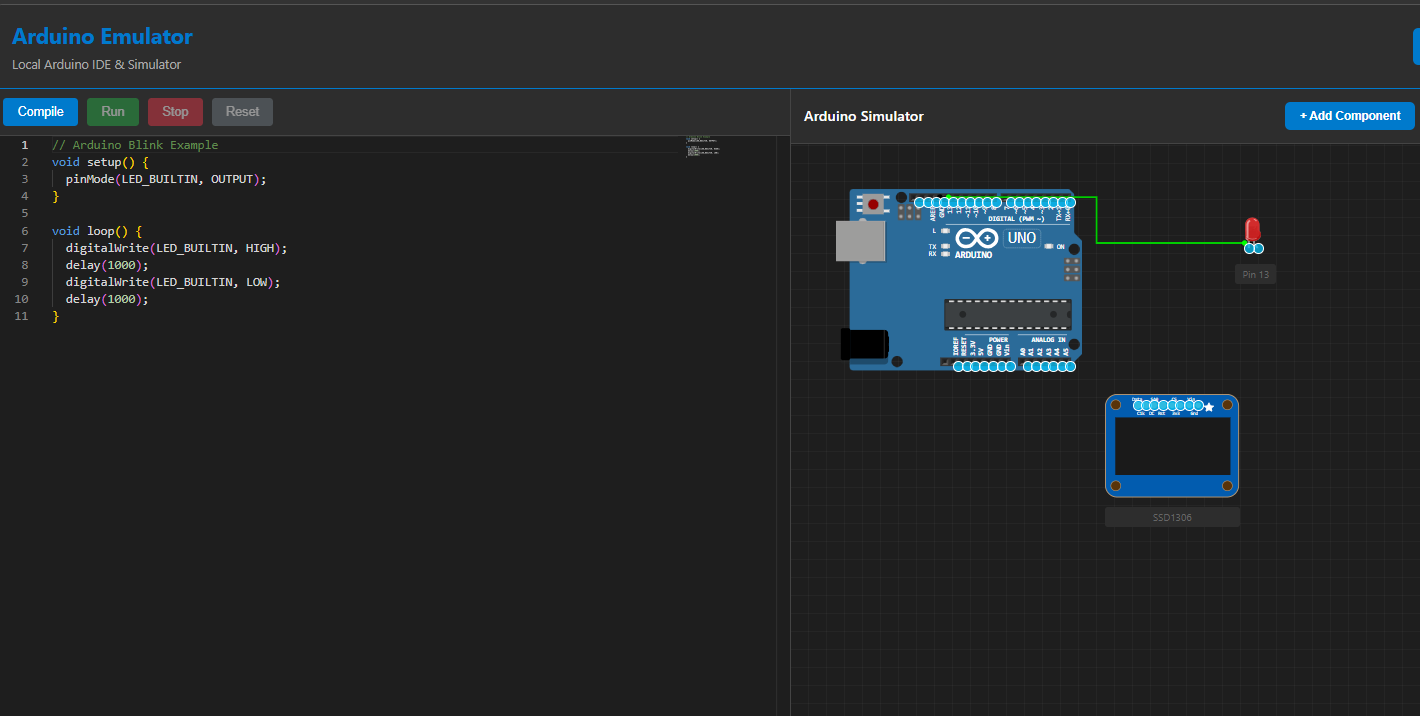Click the Compile button
The image size is (1420, 716).
click(x=40, y=112)
